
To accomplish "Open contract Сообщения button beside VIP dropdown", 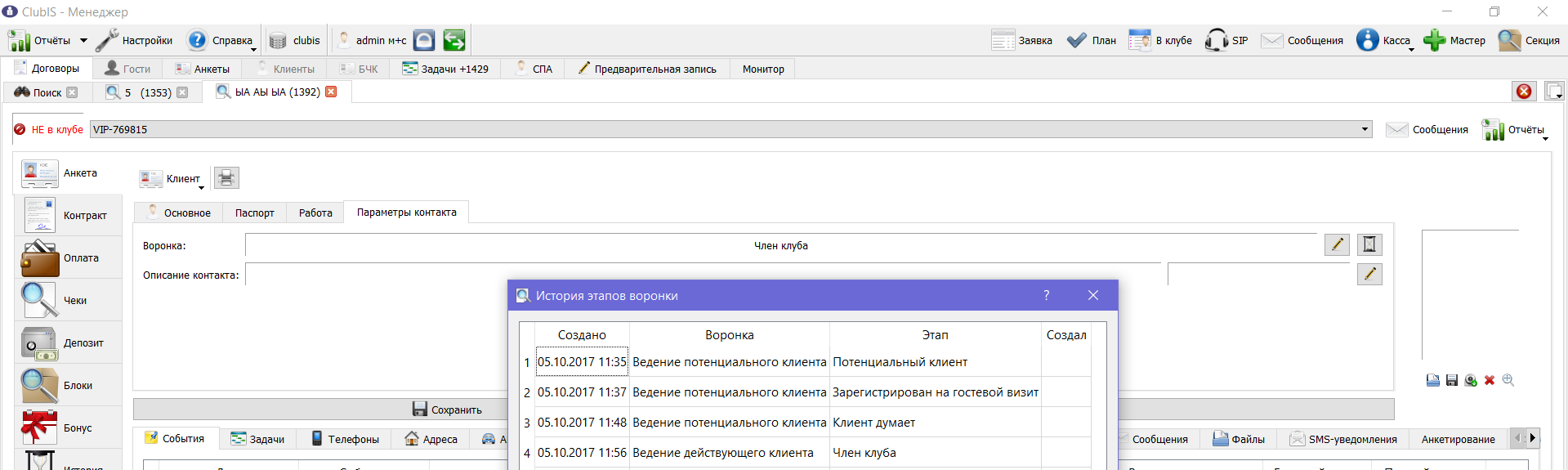I will click(1427, 130).
